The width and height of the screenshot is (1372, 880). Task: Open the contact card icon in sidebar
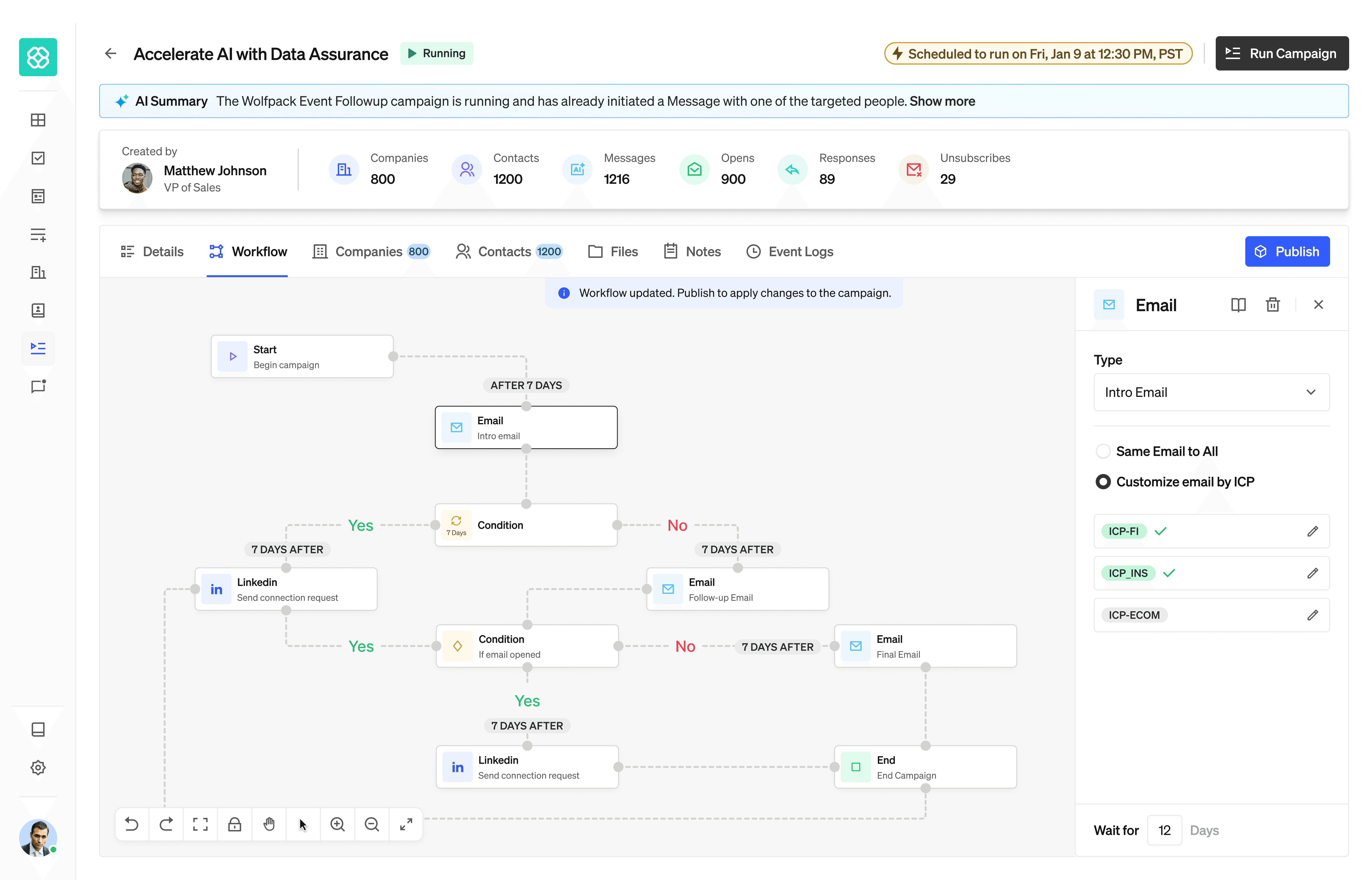tap(38, 310)
